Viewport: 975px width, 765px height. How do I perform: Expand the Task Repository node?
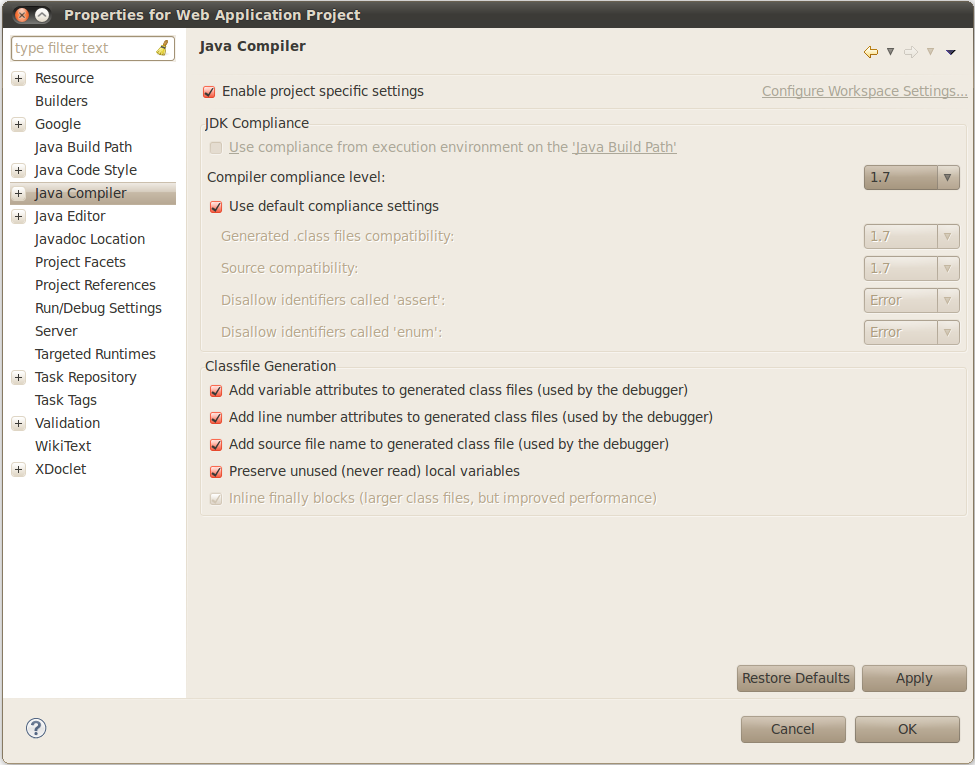(18, 378)
